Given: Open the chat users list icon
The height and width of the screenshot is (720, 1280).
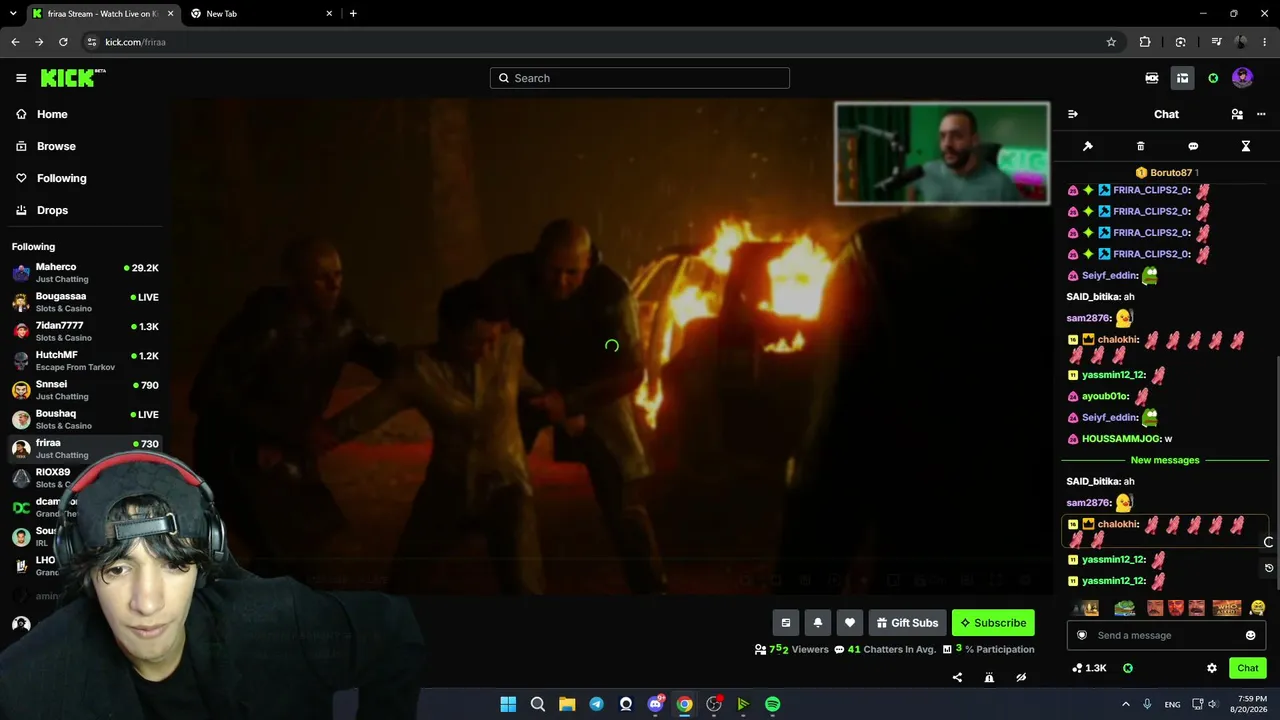Looking at the screenshot, I should [1237, 114].
